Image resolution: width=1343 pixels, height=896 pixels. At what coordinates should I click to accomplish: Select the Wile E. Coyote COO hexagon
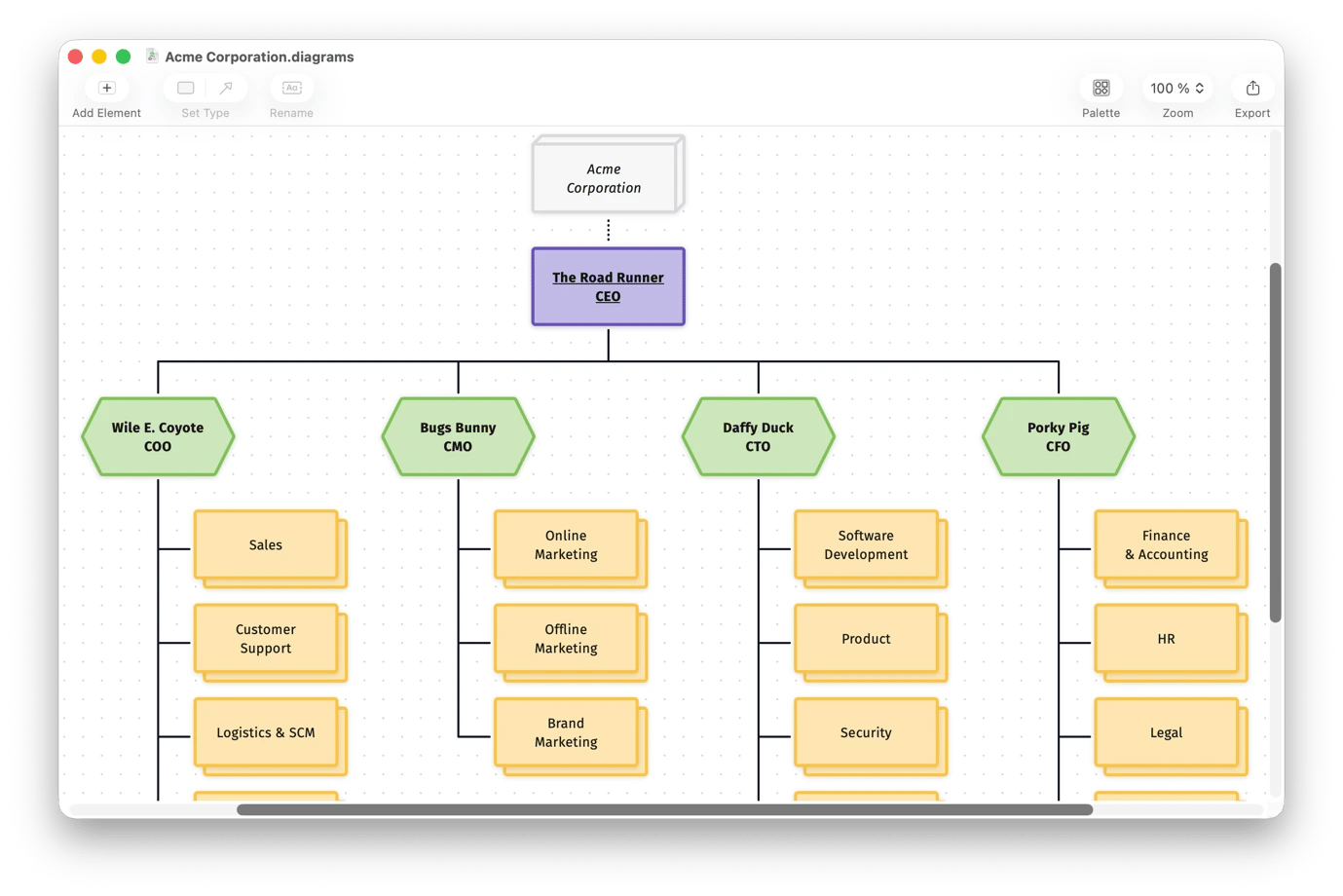pyautogui.click(x=158, y=436)
